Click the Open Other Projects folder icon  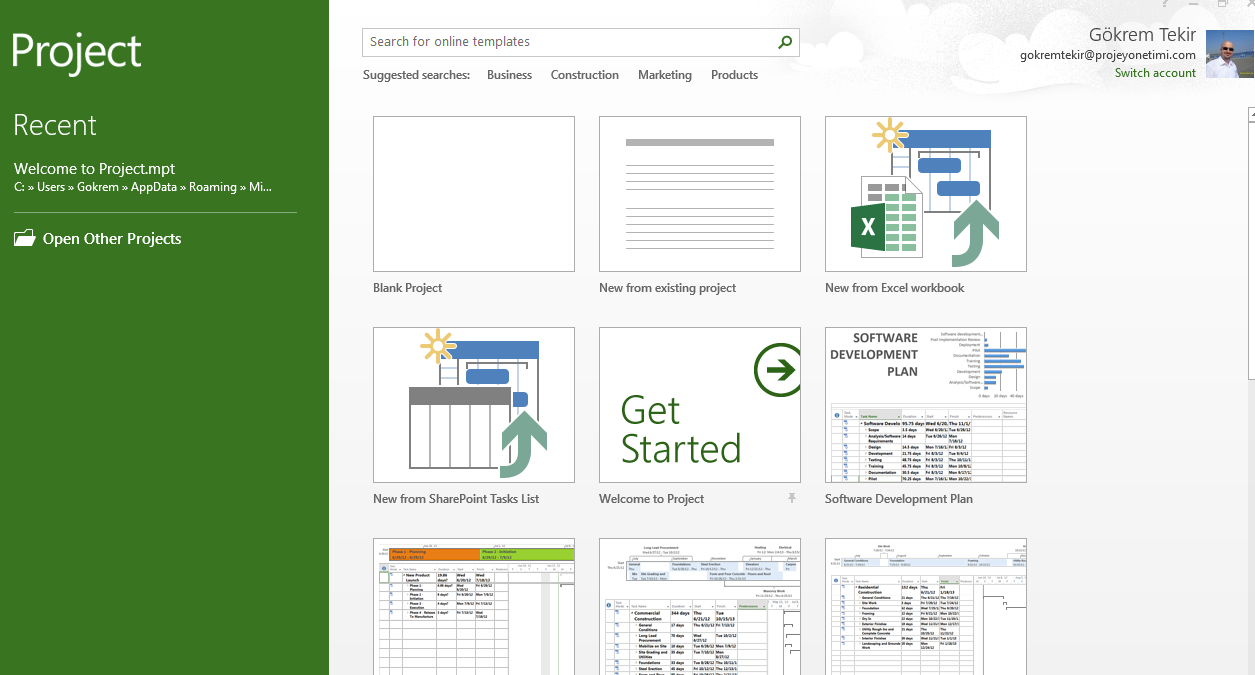24,239
